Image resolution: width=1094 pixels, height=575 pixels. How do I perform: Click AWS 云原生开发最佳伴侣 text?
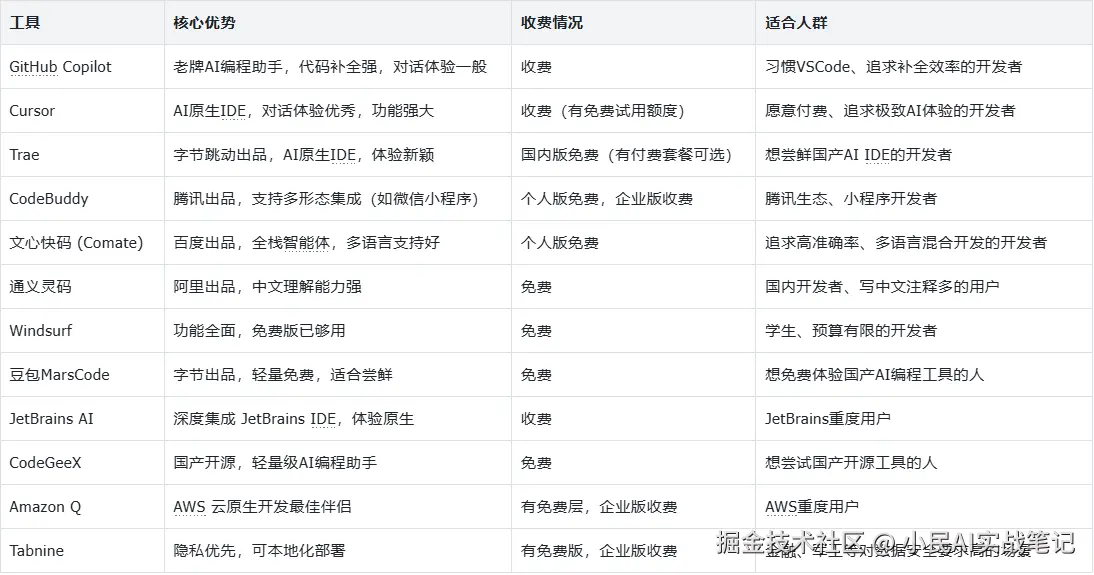[262, 507]
